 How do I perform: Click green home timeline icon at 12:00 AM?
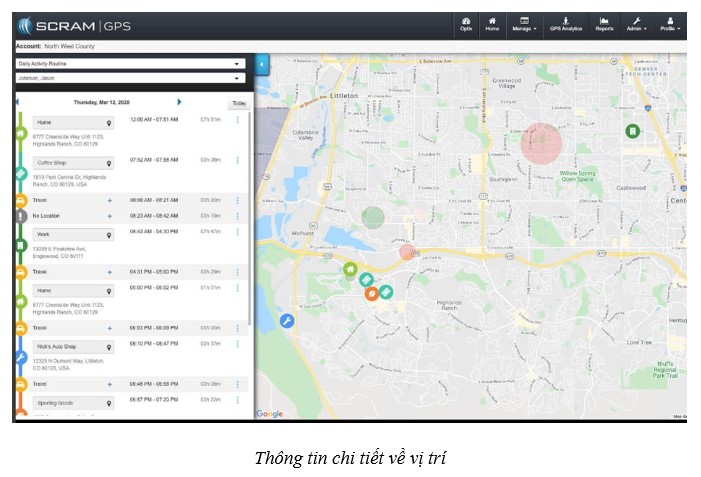pos(21,133)
